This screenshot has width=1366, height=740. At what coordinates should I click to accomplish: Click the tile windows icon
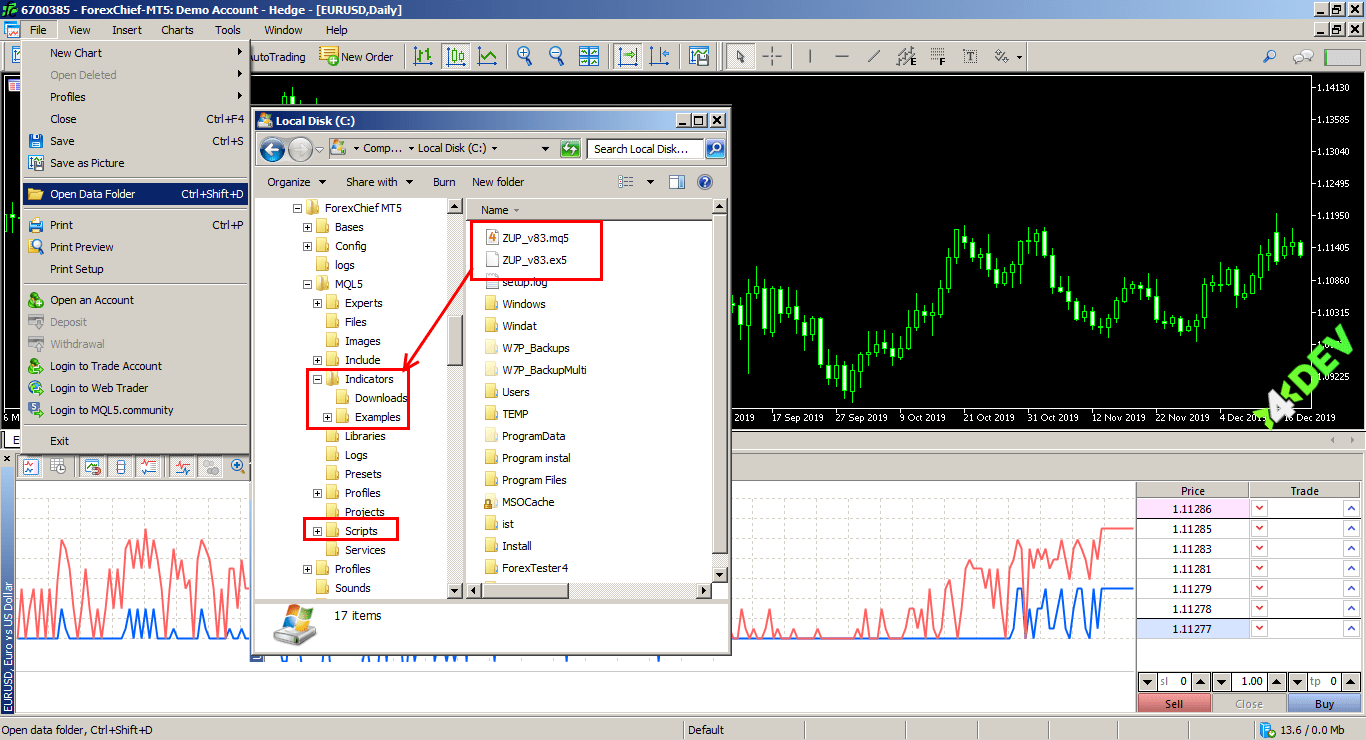coord(589,57)
